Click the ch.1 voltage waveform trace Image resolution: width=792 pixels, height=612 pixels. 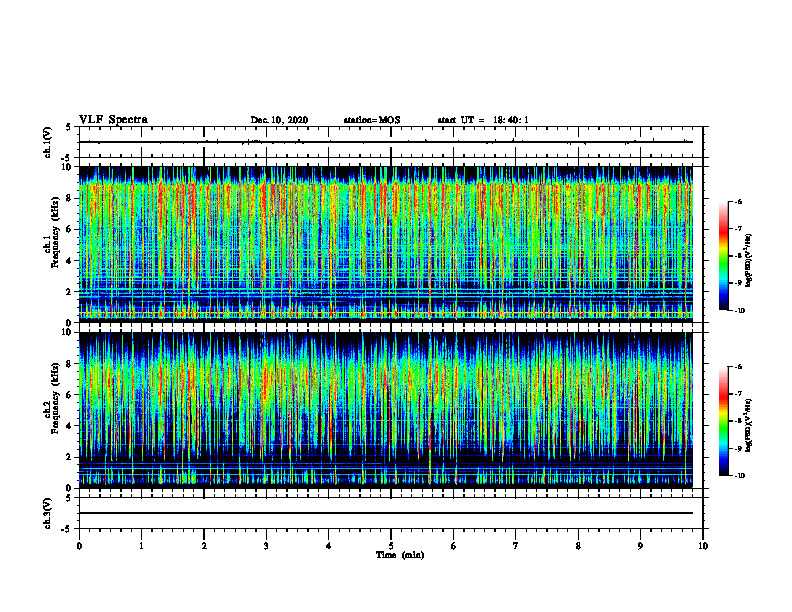(x=386, y=142)
